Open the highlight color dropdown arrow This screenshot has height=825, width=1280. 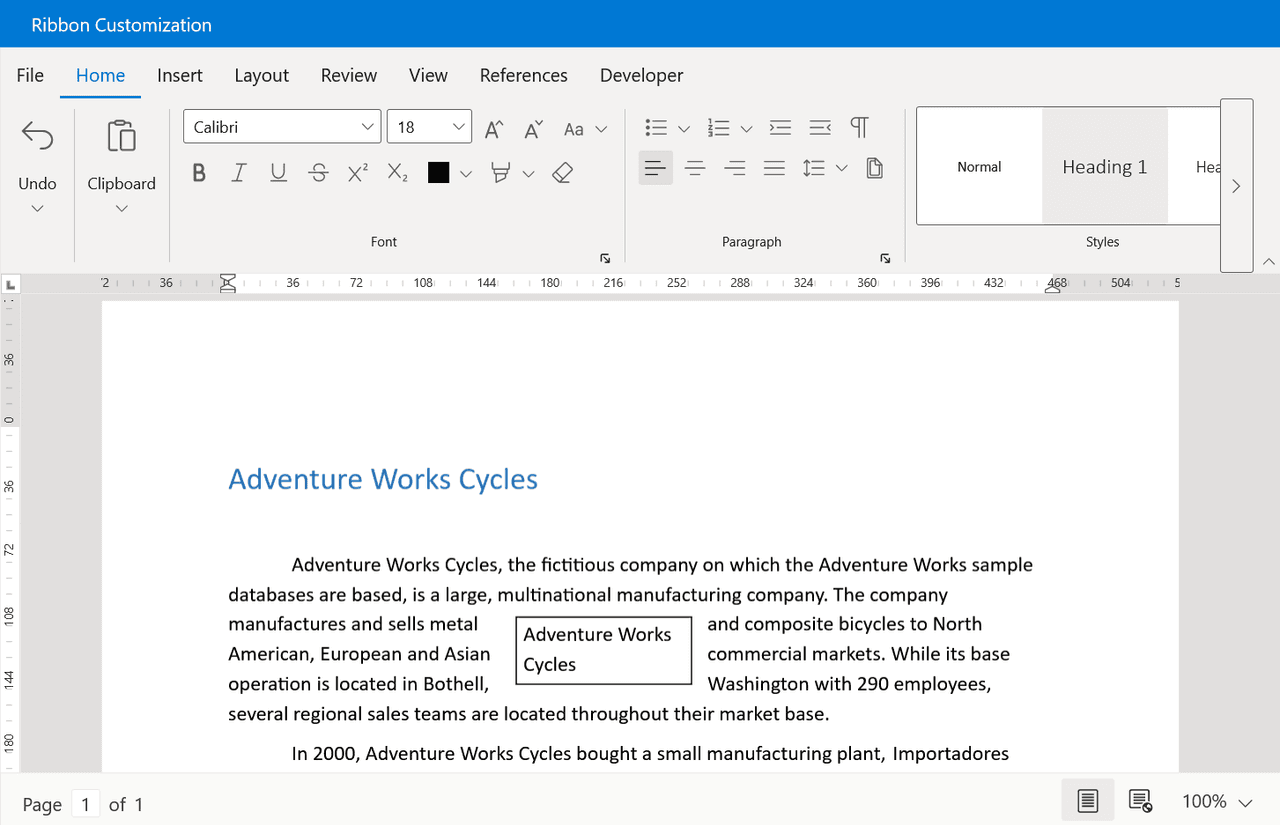pos(529,173)
